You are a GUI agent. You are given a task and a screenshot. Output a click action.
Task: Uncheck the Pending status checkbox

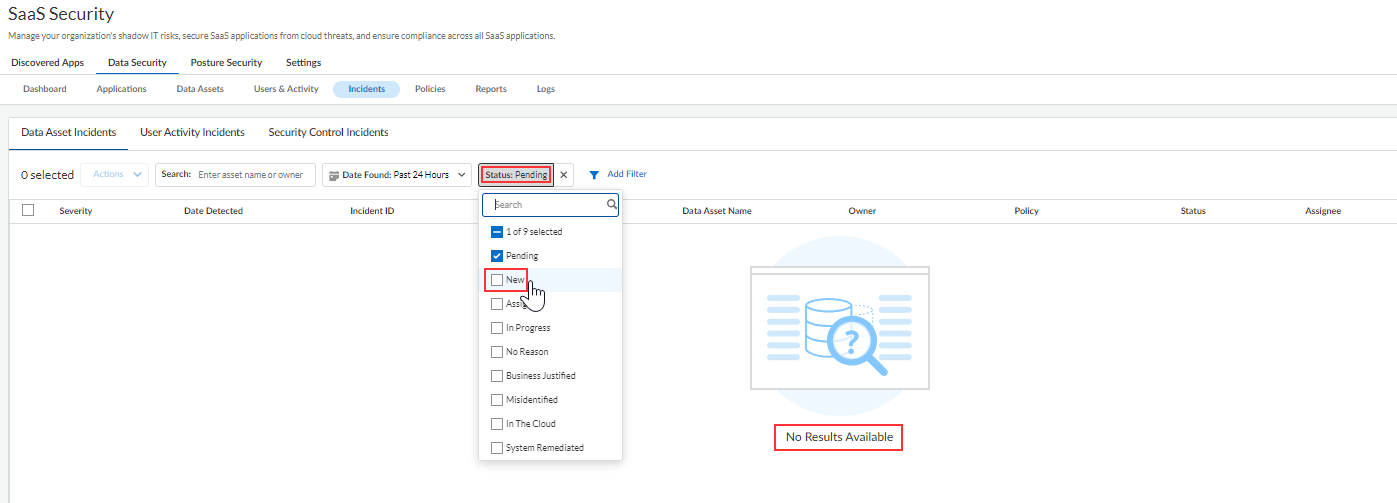click(x=497, y=256)
